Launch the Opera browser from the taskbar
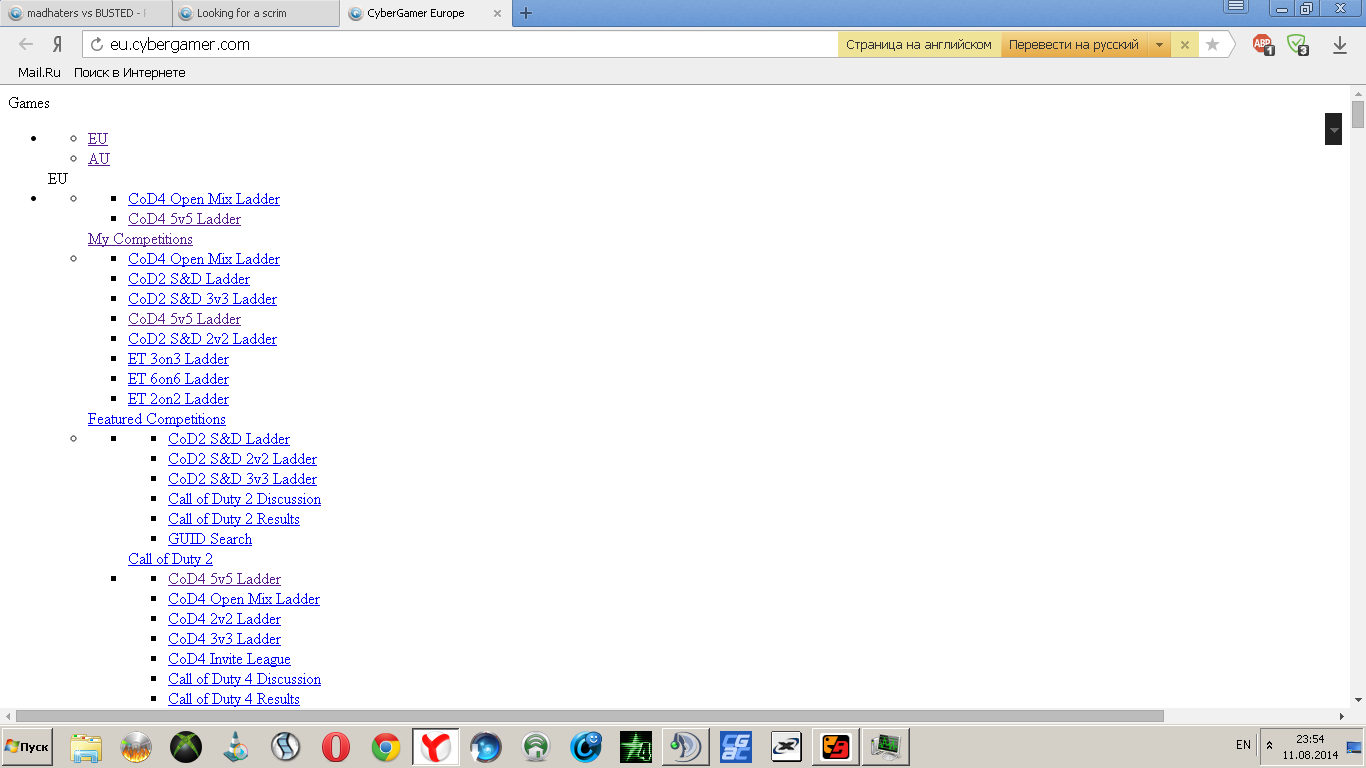1366x768 pixels. coord(336,746)
